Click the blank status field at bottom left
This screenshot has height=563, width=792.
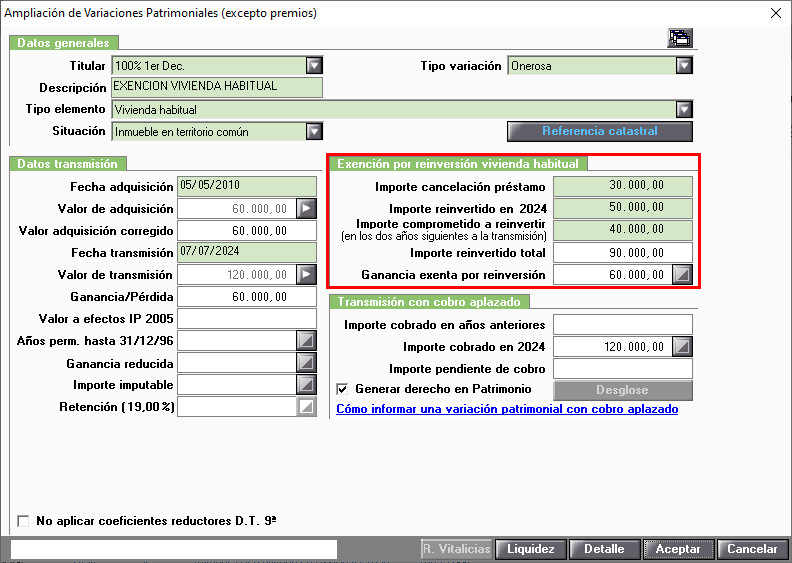tap(174, 549)
